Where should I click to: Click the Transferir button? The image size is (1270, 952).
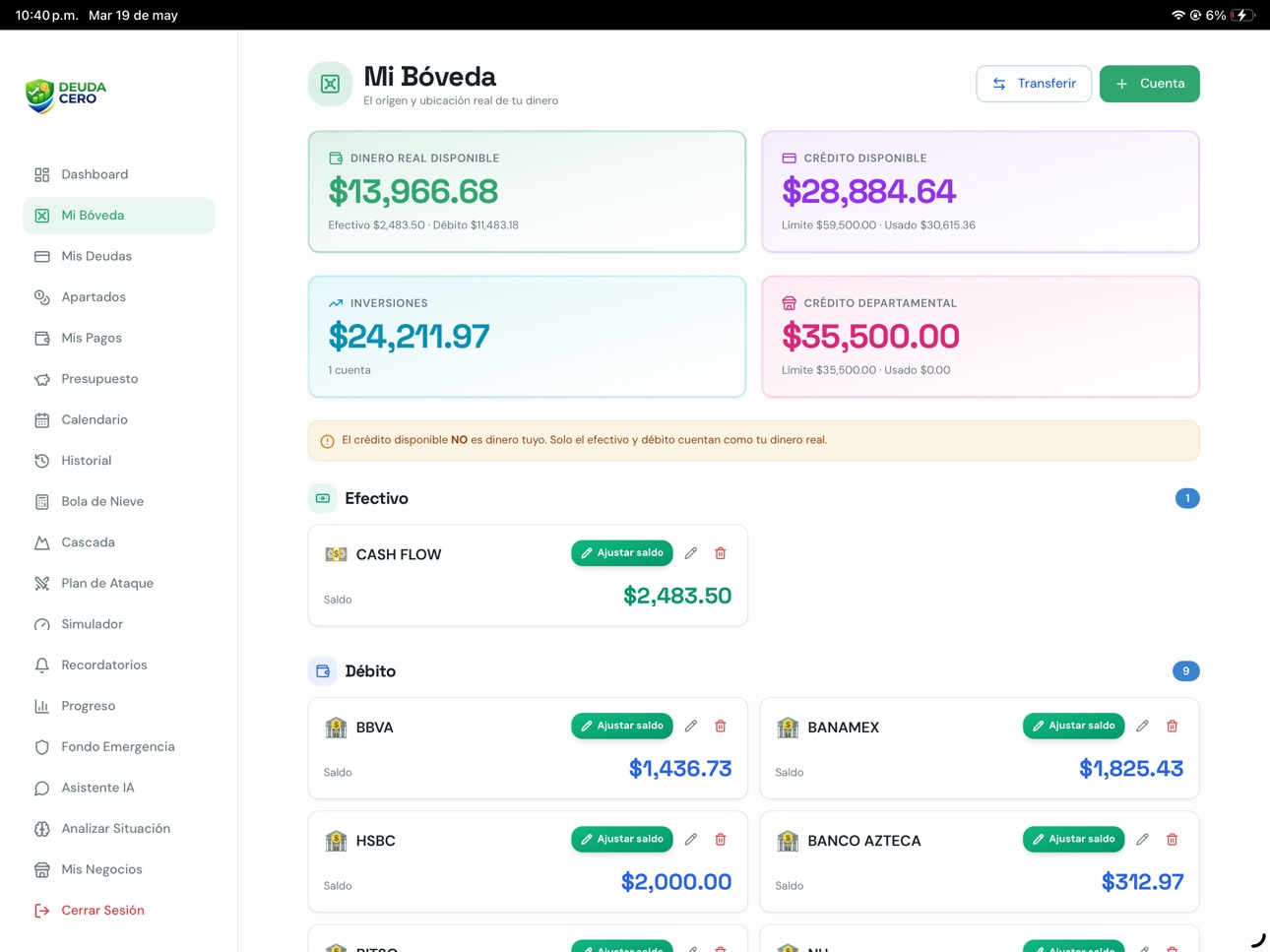tap(1034, 84)
